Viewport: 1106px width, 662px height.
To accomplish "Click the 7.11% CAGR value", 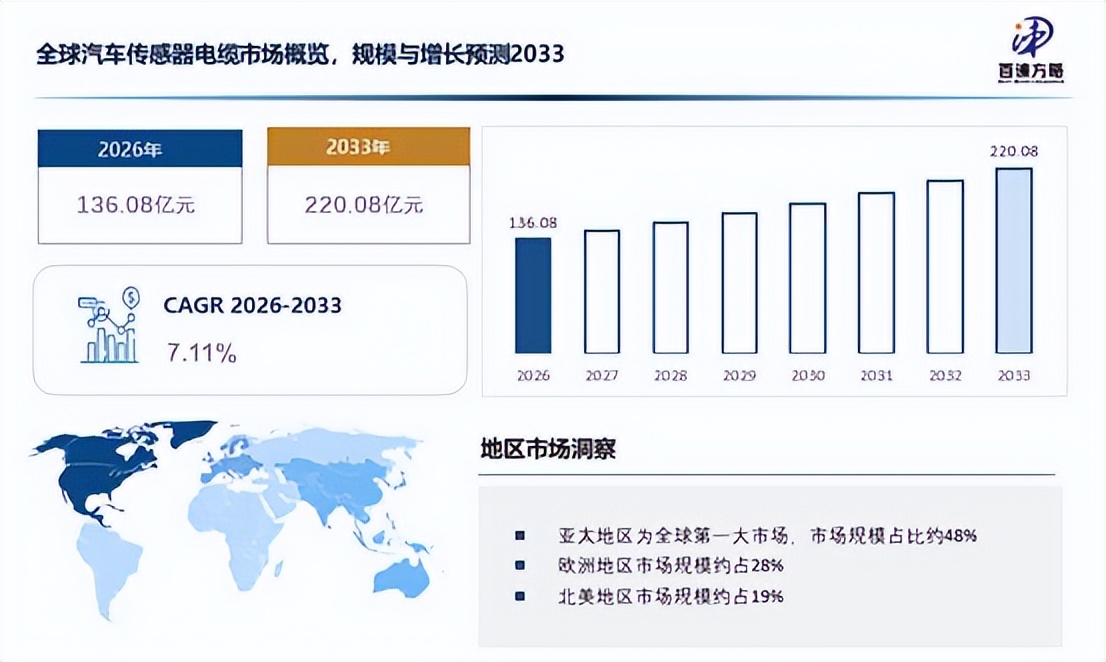I will click(201, 353).
